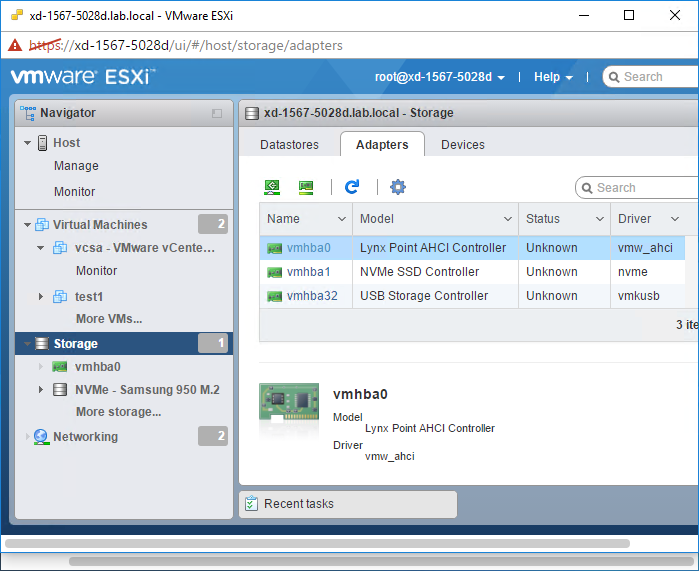Open Host Manage in Navigator
The image size is (699, 571).
76,166
